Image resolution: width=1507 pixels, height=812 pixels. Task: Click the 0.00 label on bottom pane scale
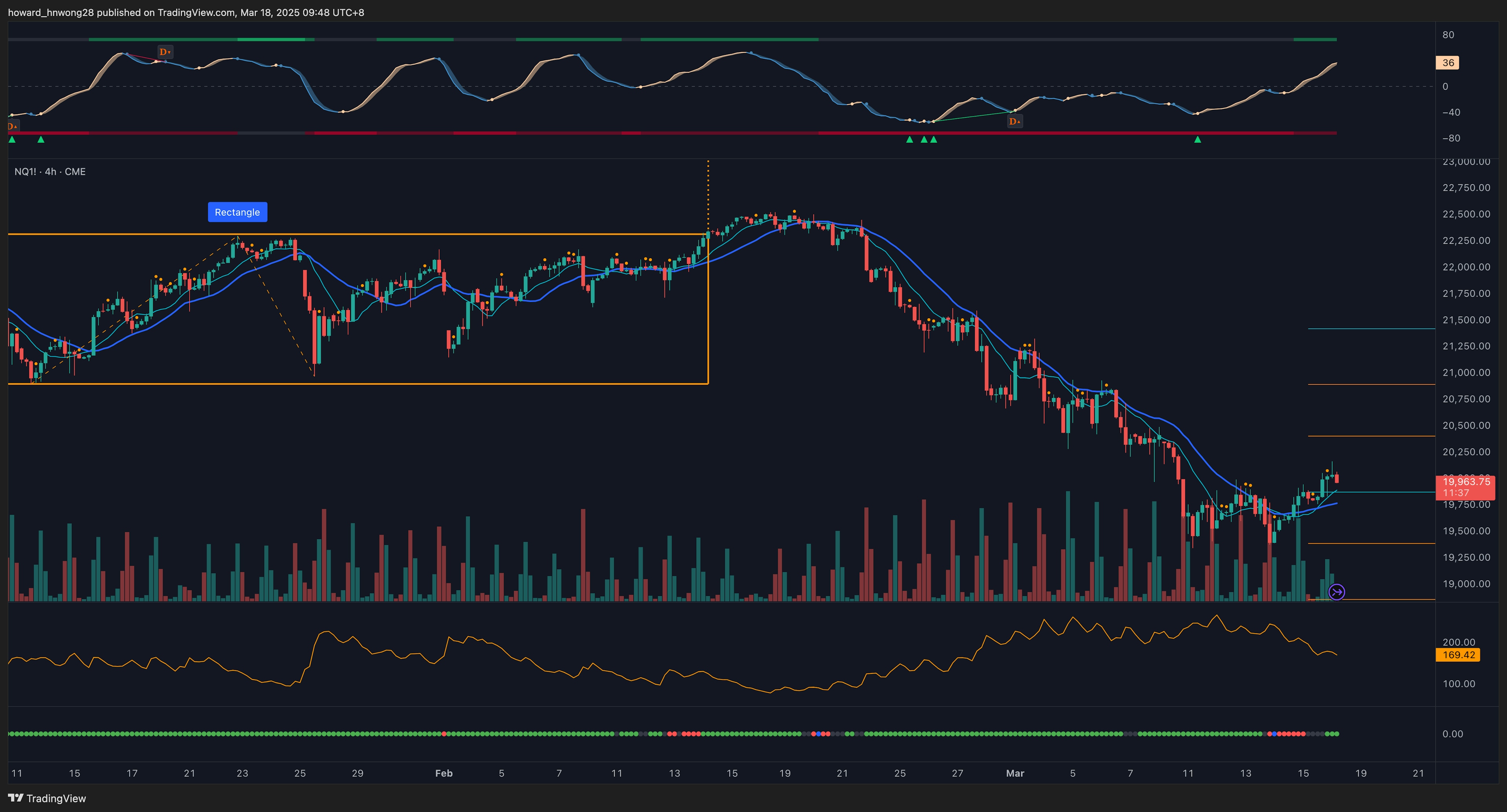click(1452, 734)
